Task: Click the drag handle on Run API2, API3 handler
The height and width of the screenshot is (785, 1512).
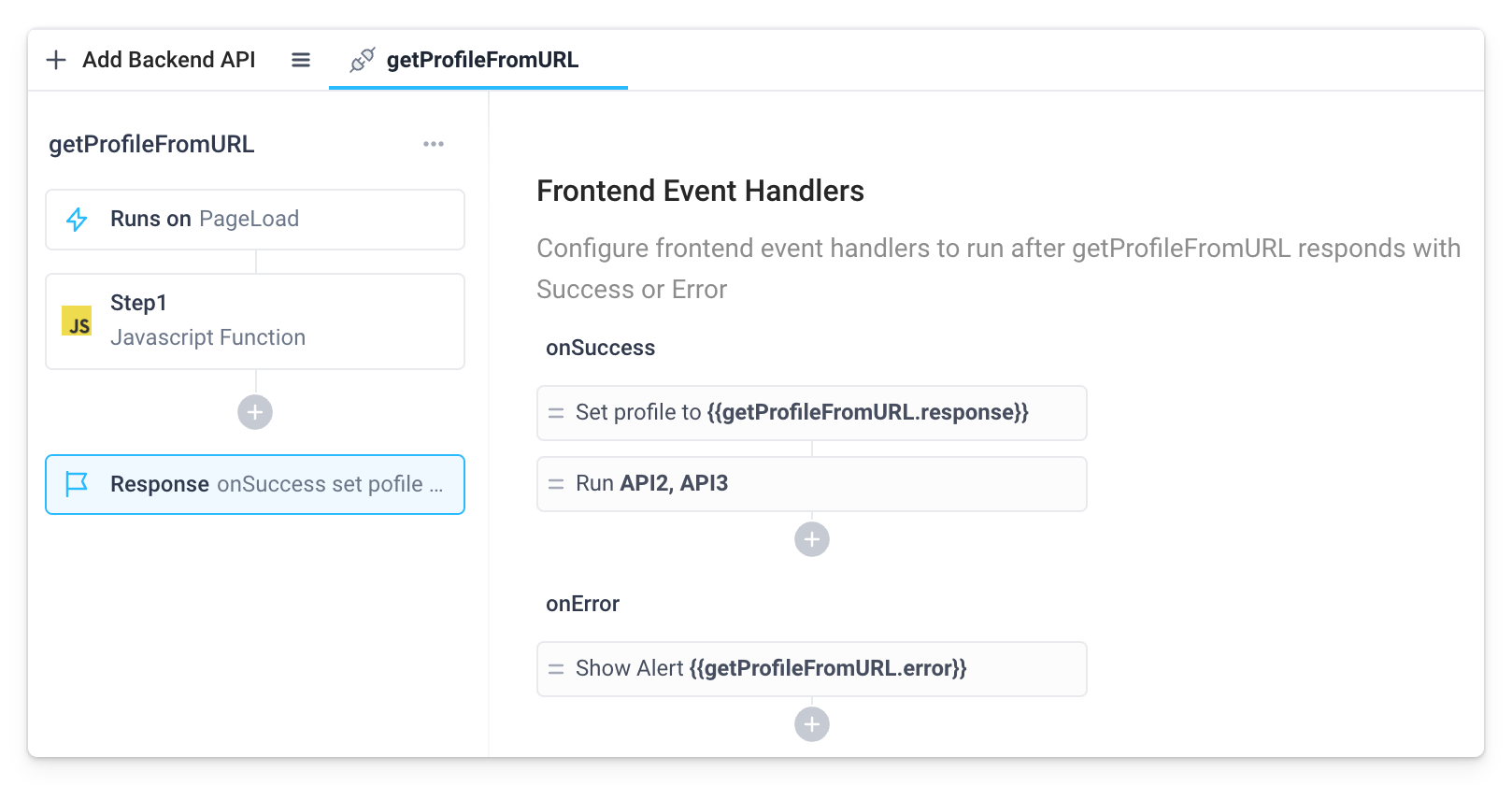Action: pos(555,484)
